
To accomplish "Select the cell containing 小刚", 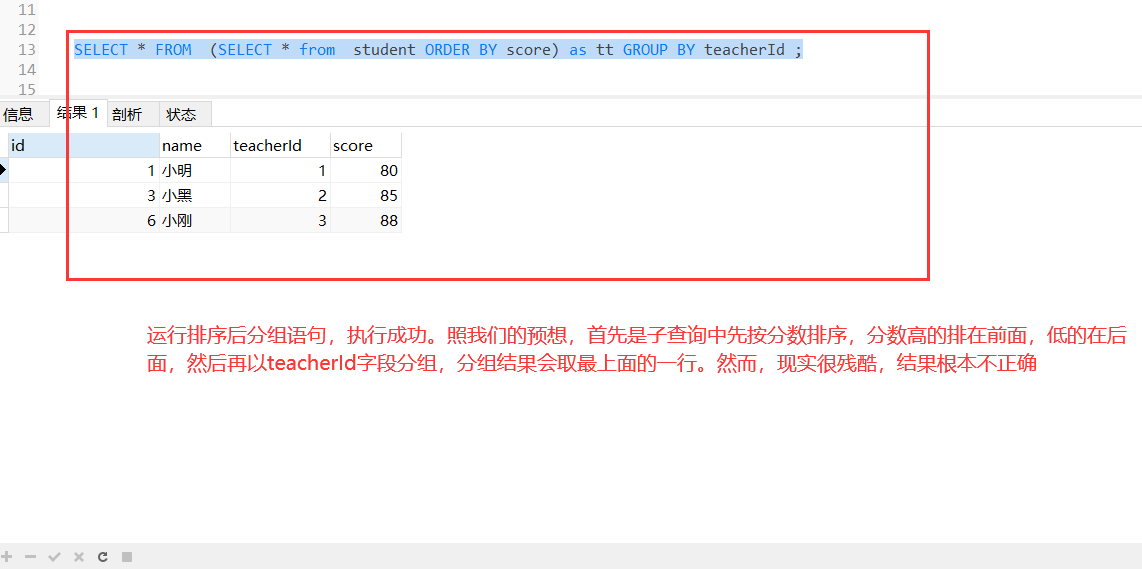I will [195, 220].
